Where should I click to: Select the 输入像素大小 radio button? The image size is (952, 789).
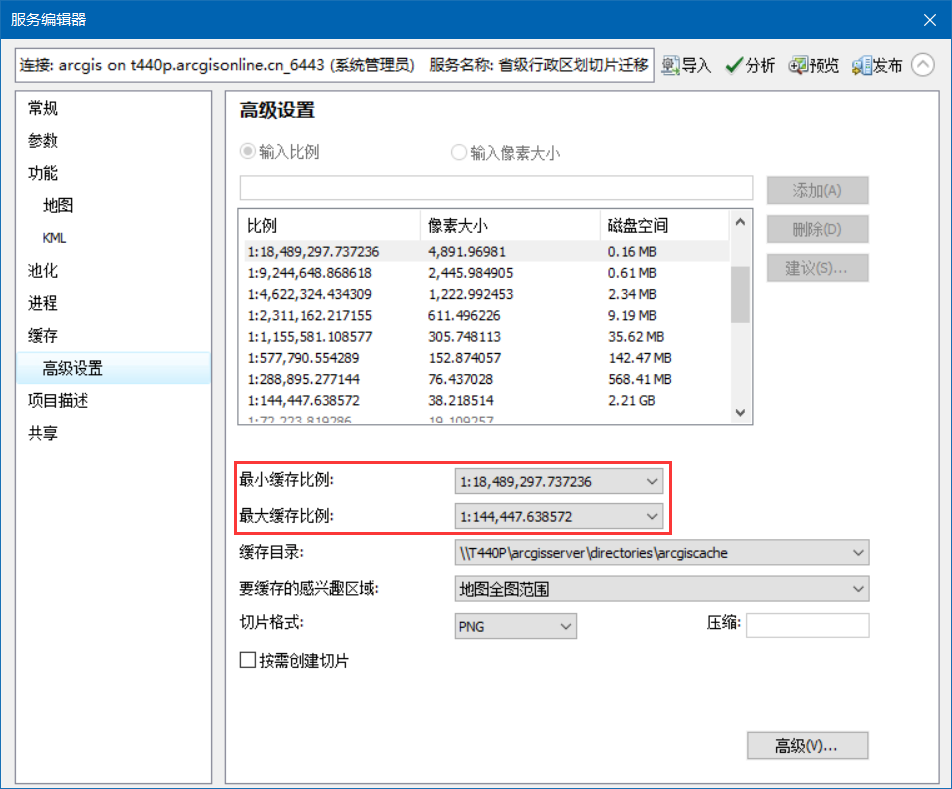tap(458, 152)
